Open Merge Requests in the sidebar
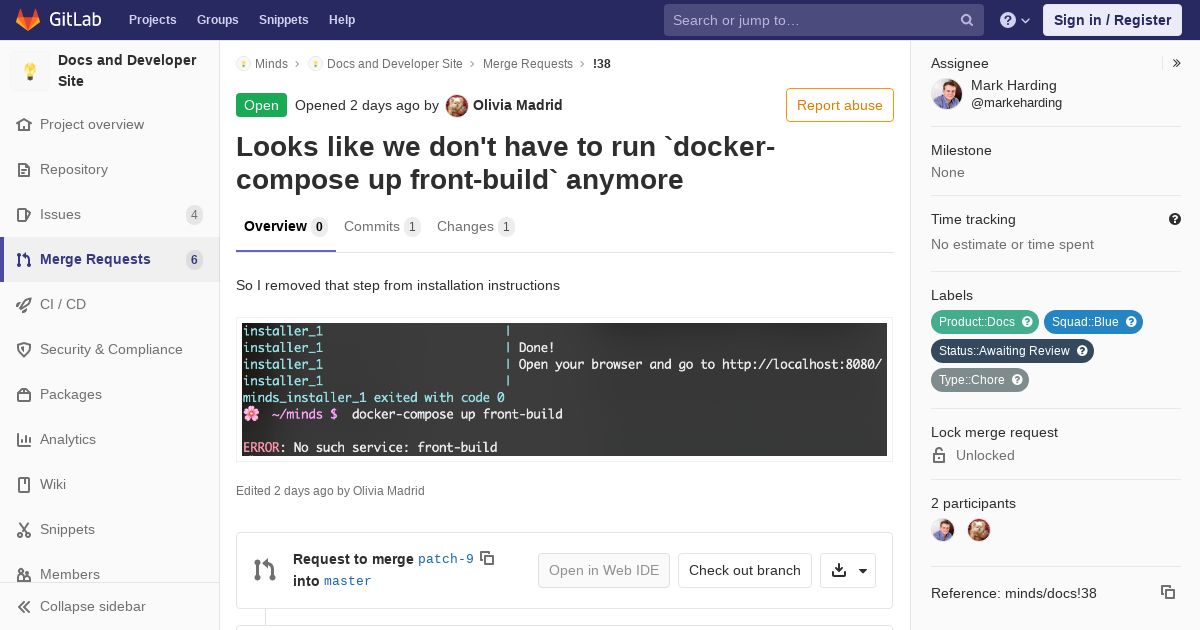 [110, 260]
